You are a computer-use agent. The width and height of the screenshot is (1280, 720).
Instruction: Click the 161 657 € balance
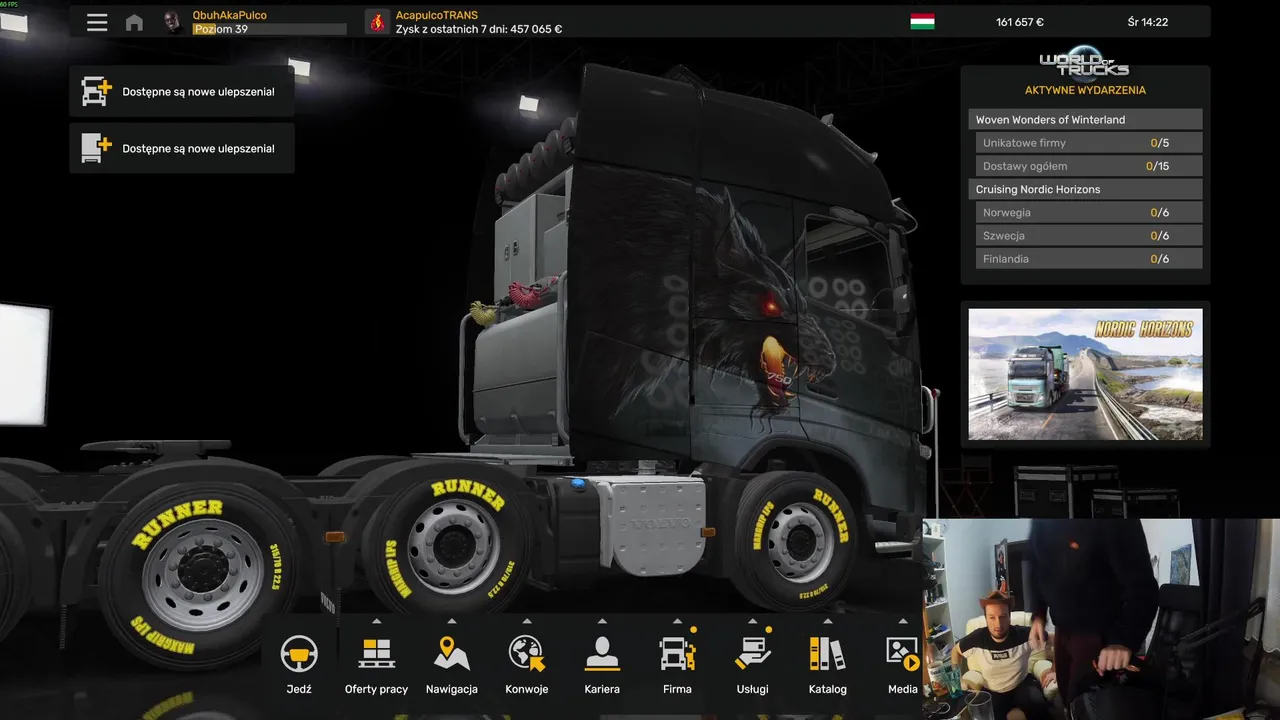[x=1019, y=22]
